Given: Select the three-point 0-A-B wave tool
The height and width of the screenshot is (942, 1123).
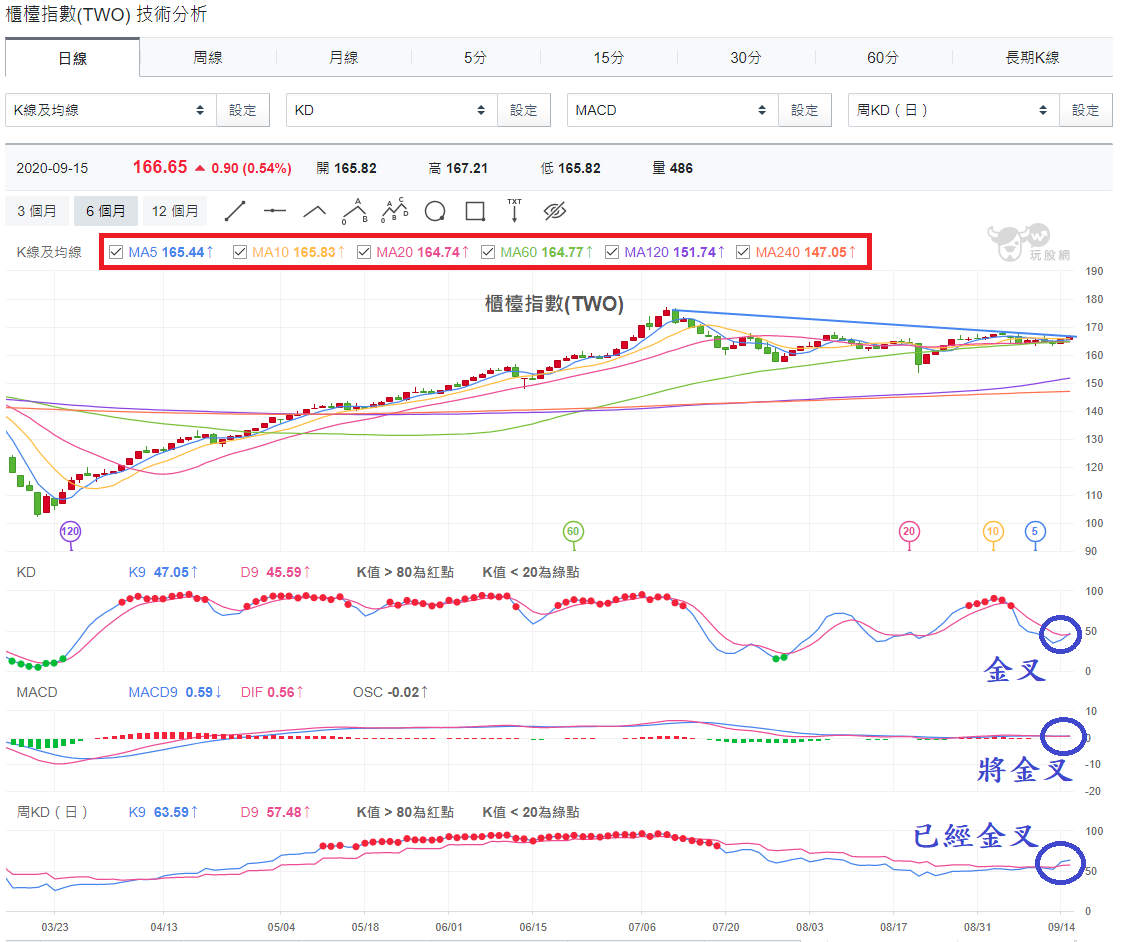Looking at the screenshot, I should (x=355, y=211).
